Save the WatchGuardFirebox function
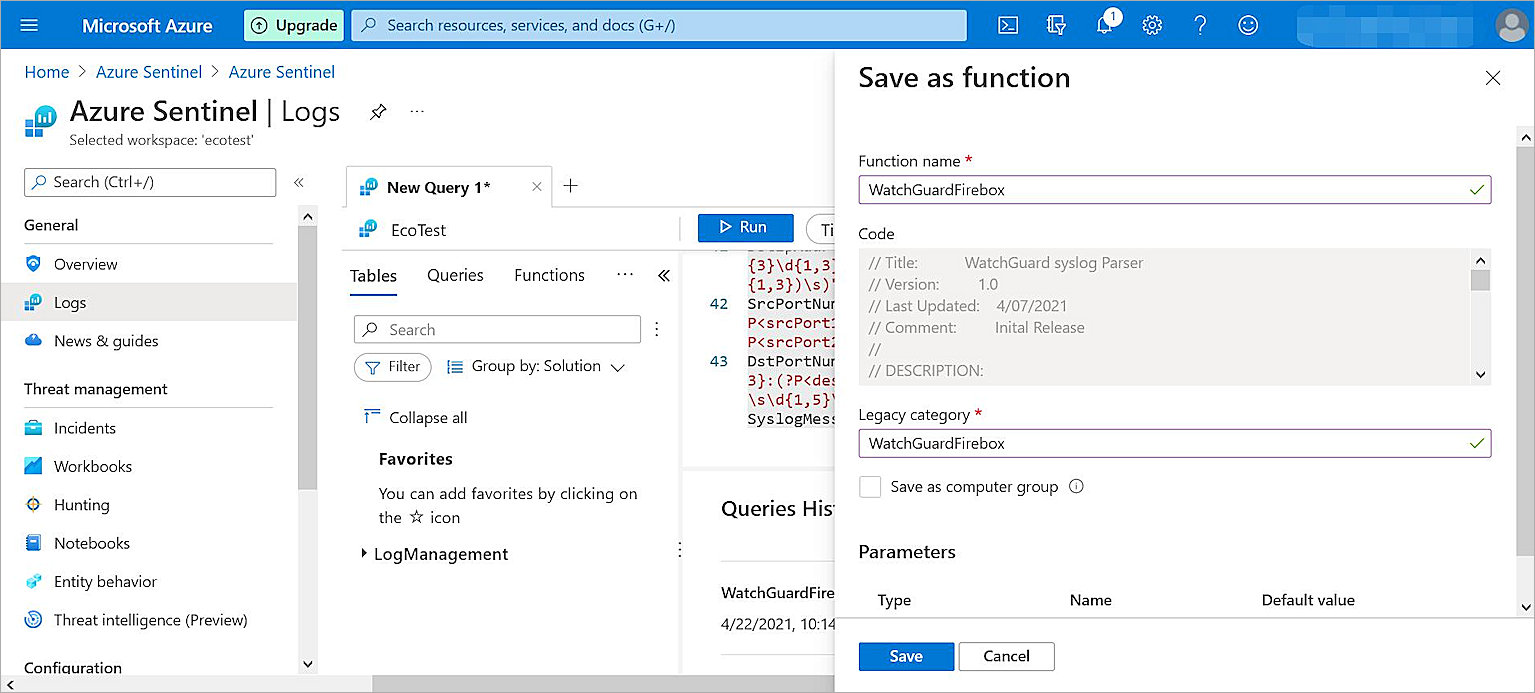This screenshot has height=693, width=1535. click(905, 656)
